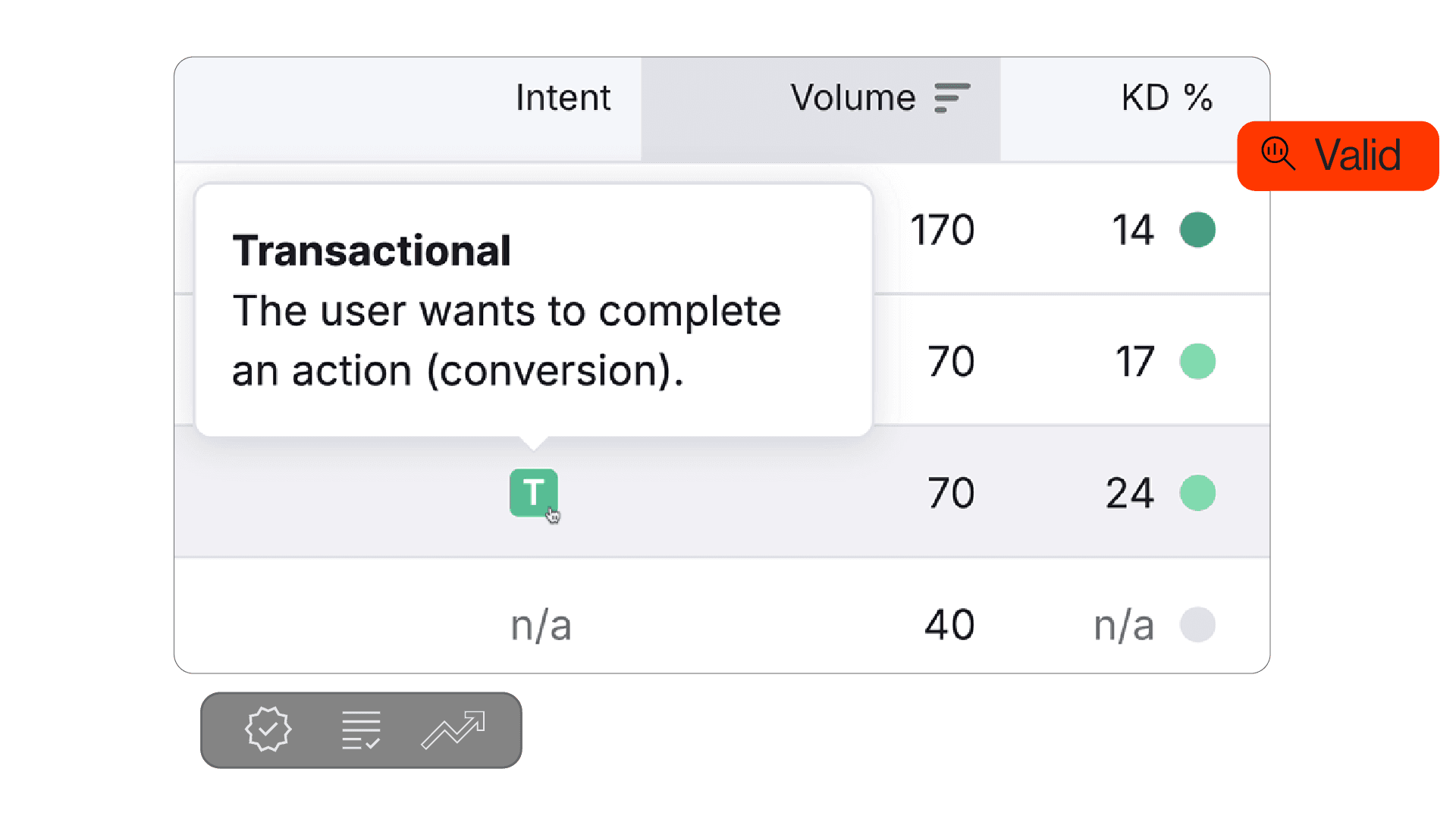Click the magnifier icon in Valid badge
The height and width of the screenshot is (819, 1456).
(x=1278, y=154)
